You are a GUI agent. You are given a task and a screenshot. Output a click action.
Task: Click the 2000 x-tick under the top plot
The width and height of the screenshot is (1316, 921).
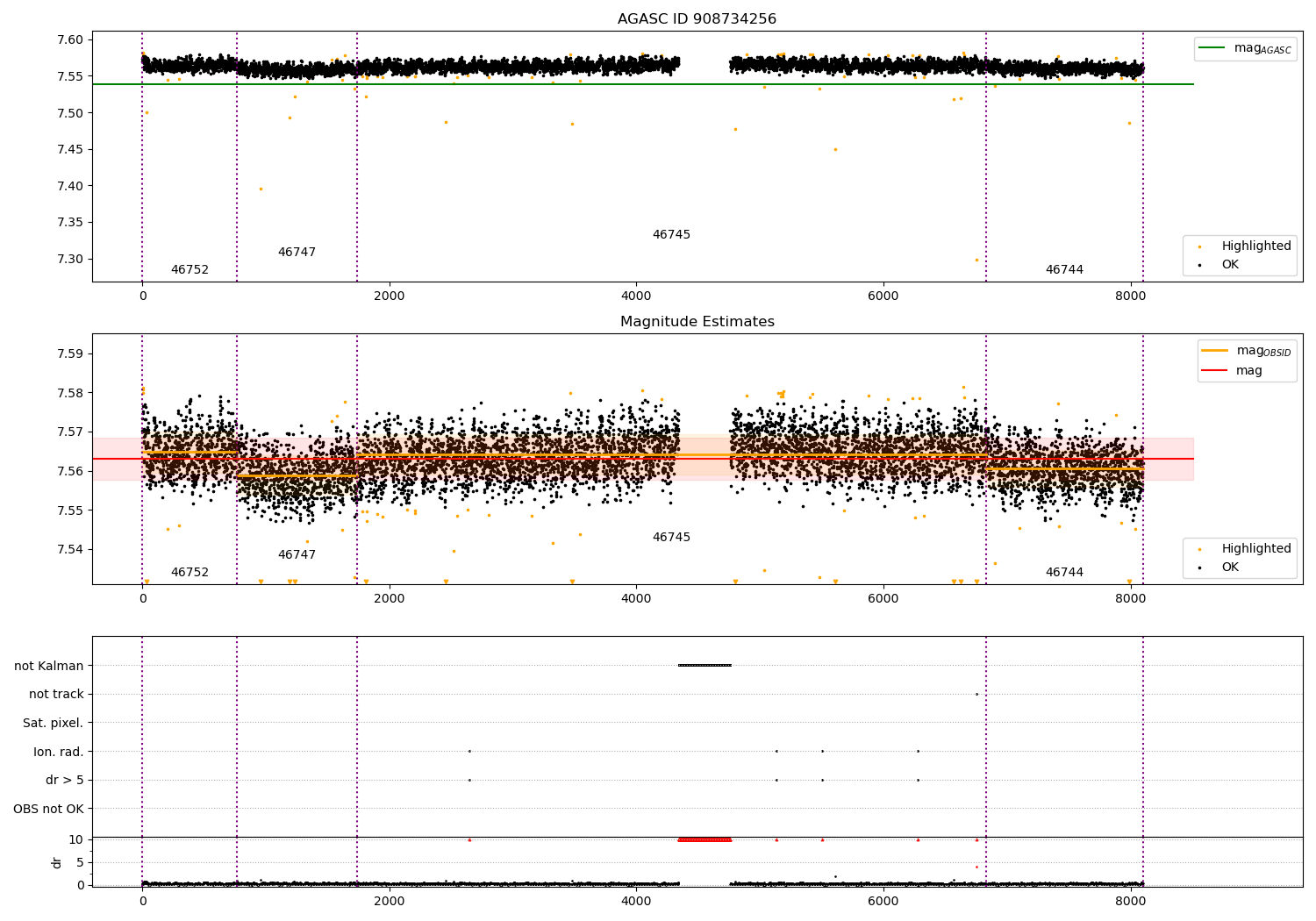click(x=389, y=296)
